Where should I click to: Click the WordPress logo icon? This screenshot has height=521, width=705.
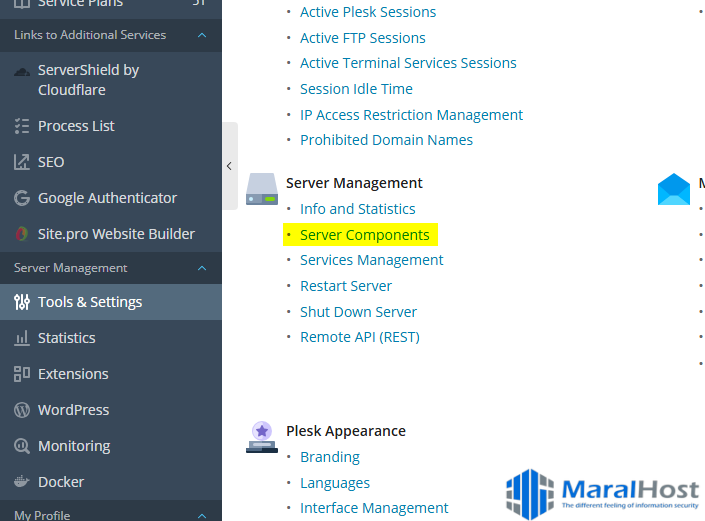tap(21, 410)
